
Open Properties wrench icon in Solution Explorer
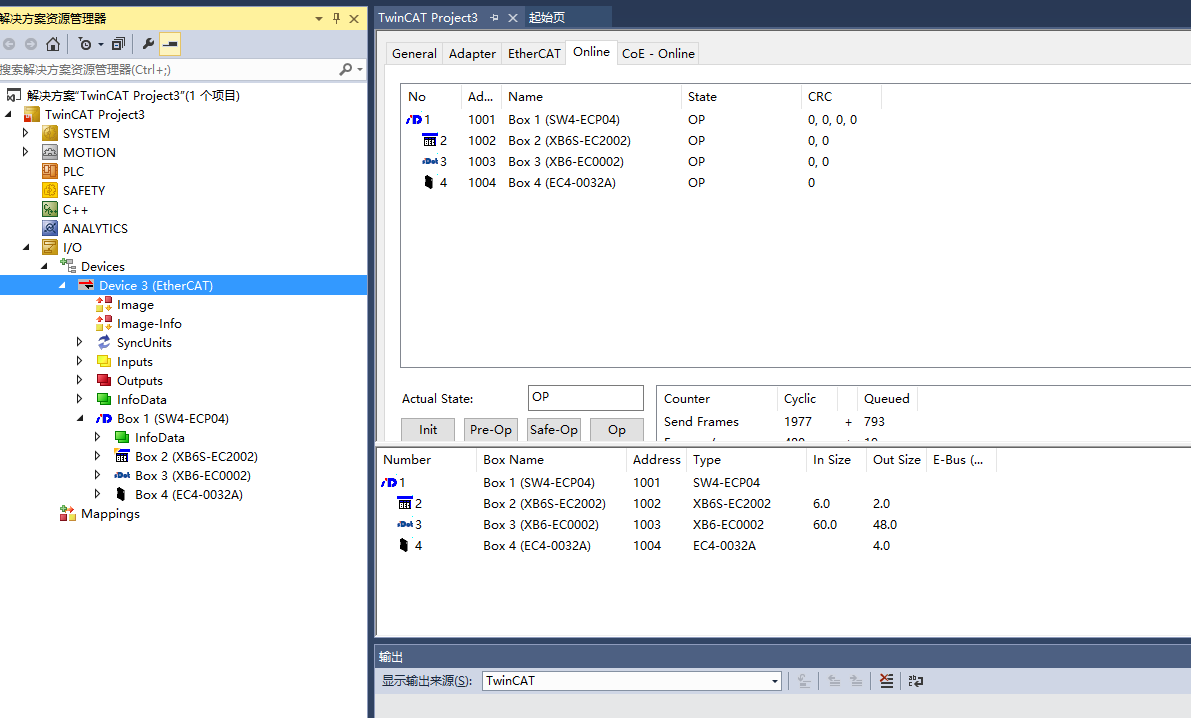pyautogui.click(x=149, y=44)
